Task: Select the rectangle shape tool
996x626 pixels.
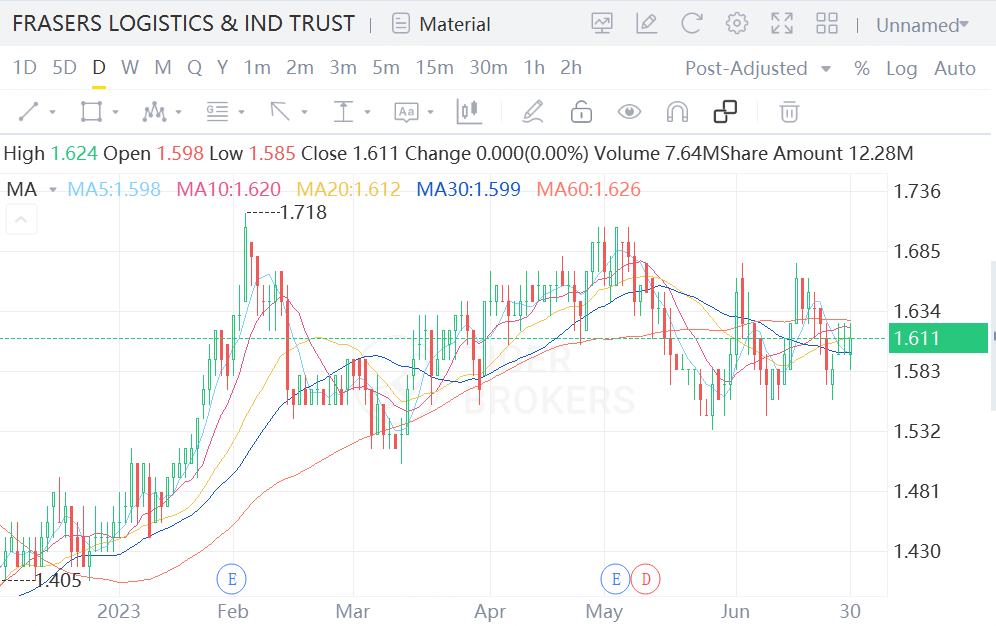Action: [91, 112]
